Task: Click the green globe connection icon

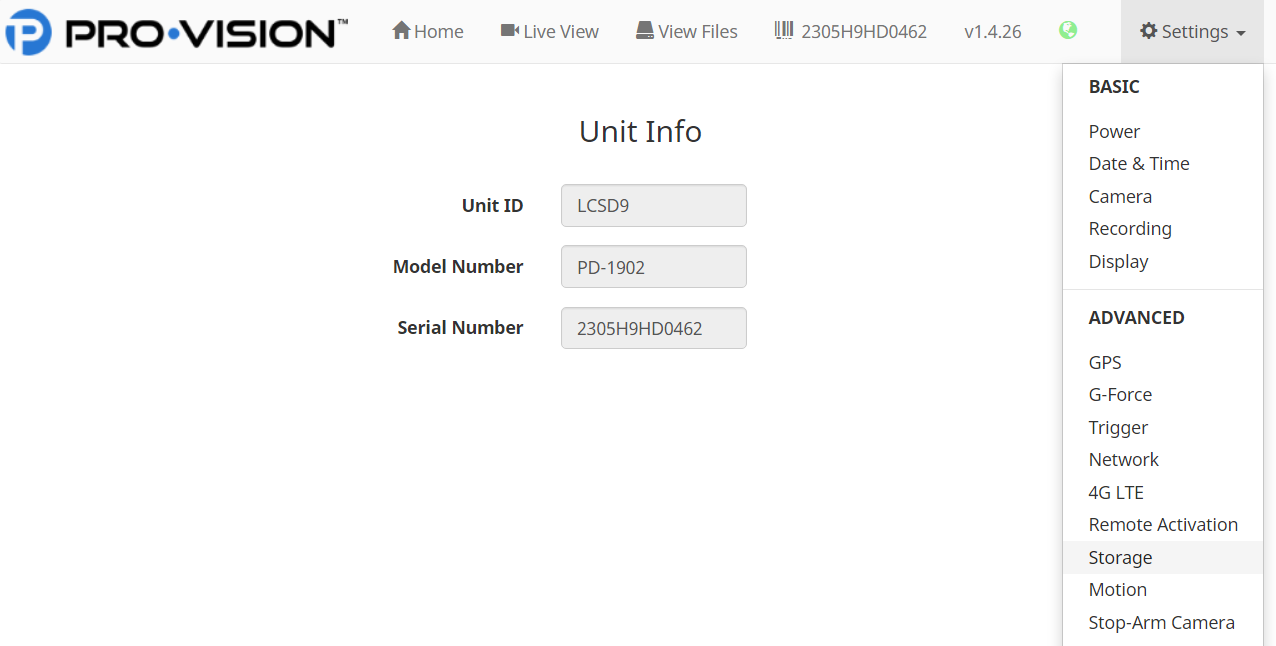Action: point(1068,31)
